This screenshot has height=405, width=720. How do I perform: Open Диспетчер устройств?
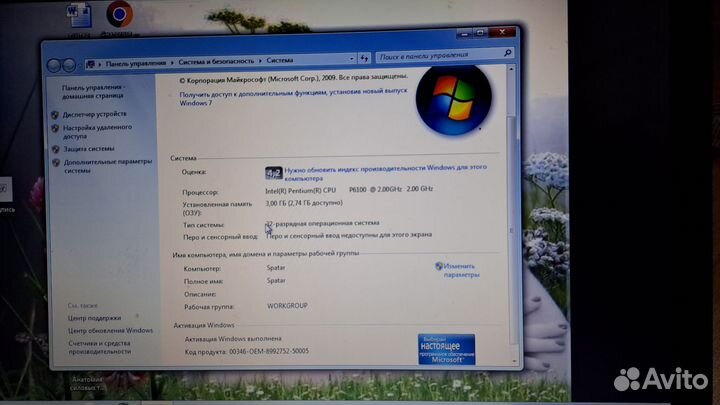click(95, 114)
